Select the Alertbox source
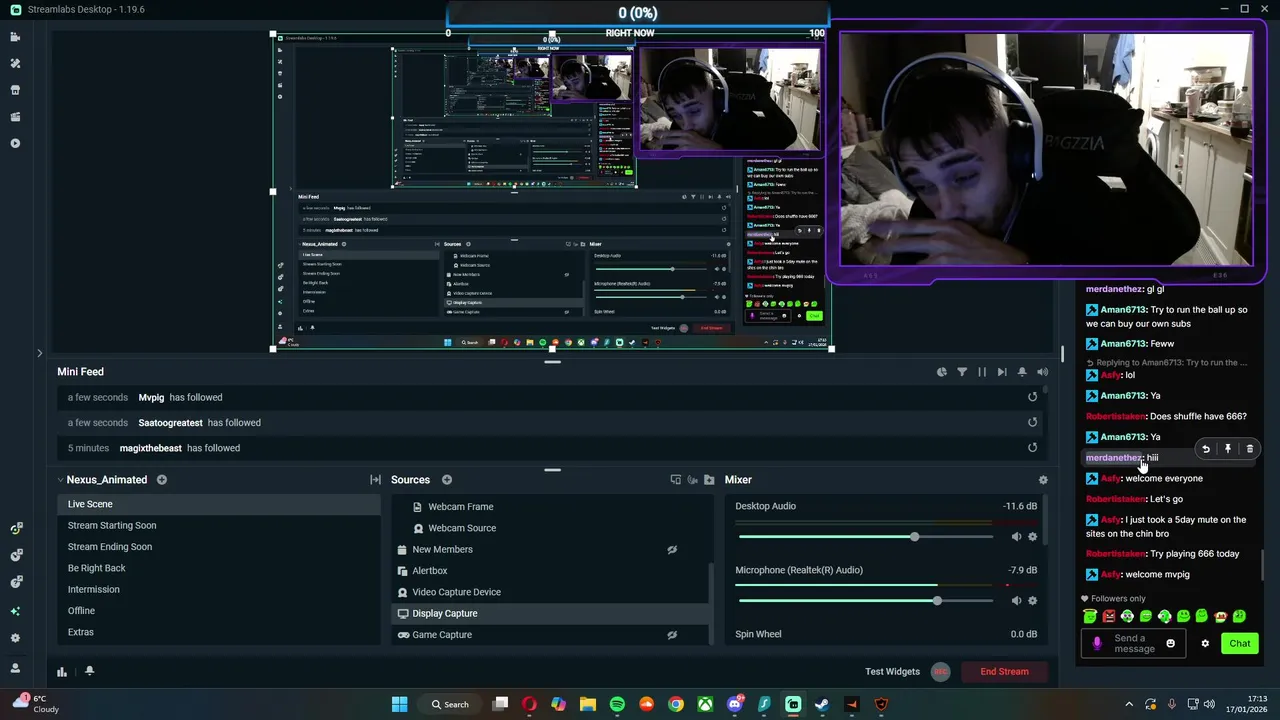The image size is (1280, 720). tap(550, 571)
